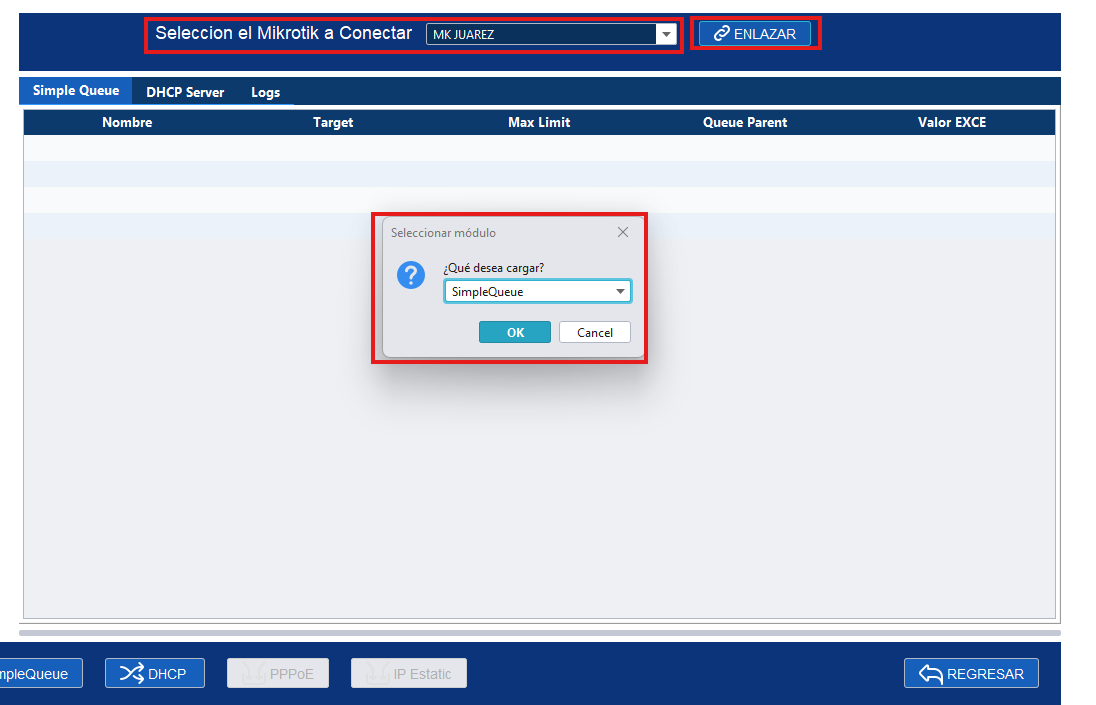
Task: Close the Seleccionar módulo dialog
Action: [623, 232]
